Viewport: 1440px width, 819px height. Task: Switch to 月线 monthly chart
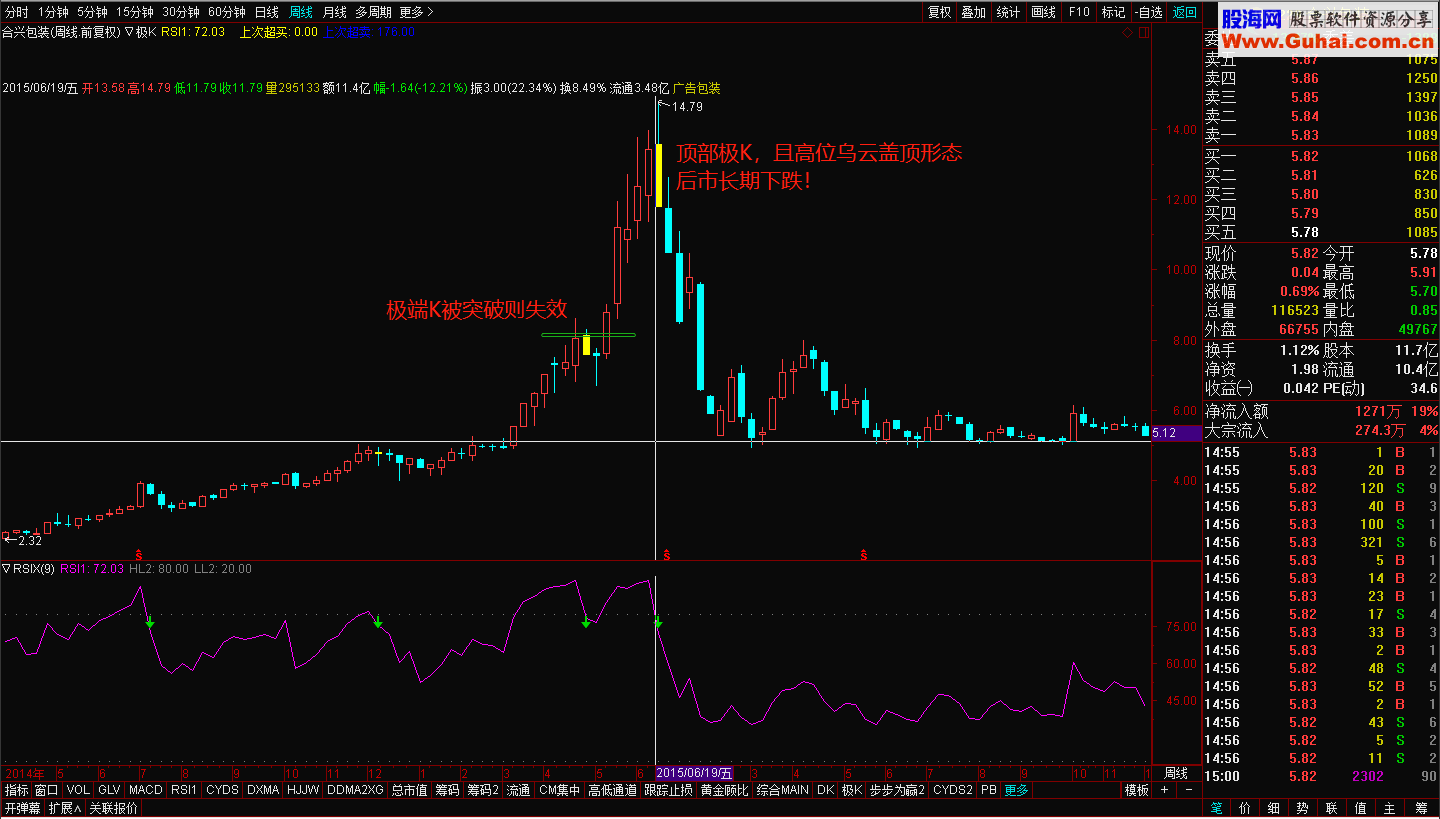[x=334, y=12]
